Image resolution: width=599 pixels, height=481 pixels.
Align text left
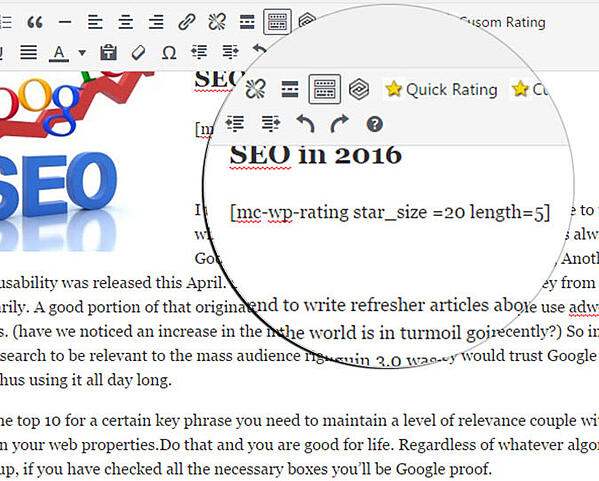pyautogui.click(x=95, y=22)
